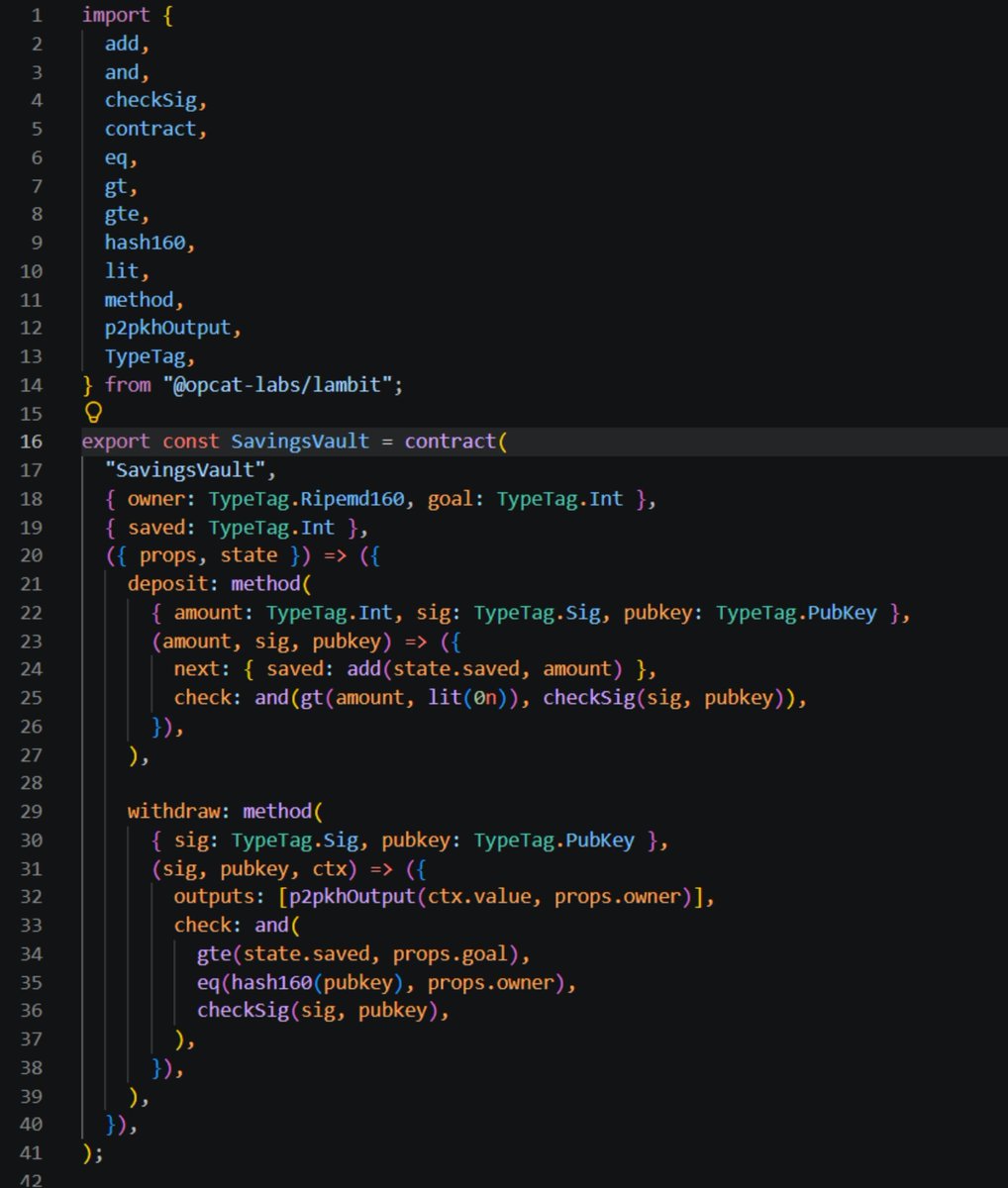Click the "gt," import on line 7

(x=122, y=186)
